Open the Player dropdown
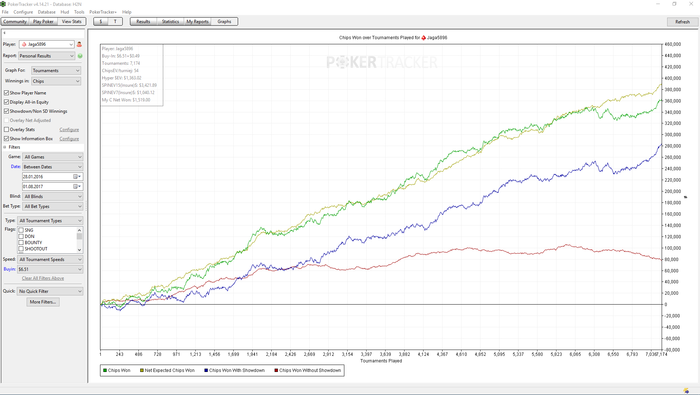Image resolution: width=700 pixels, height=395 pixels. click(x=46, y=44)
